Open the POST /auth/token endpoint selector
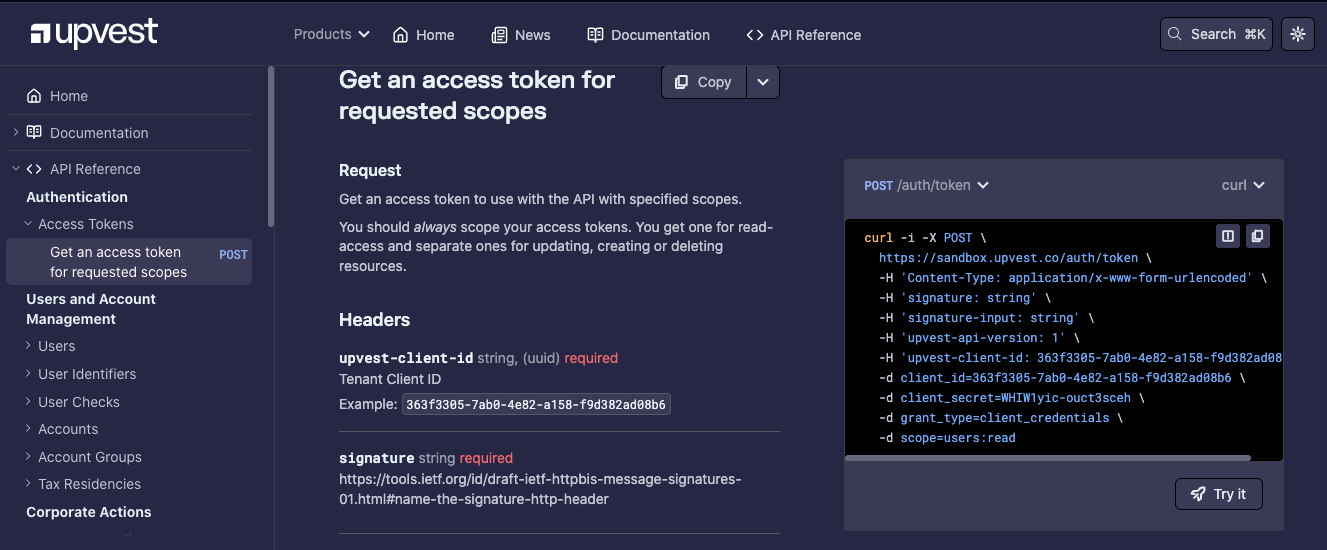 pos(927,185)
